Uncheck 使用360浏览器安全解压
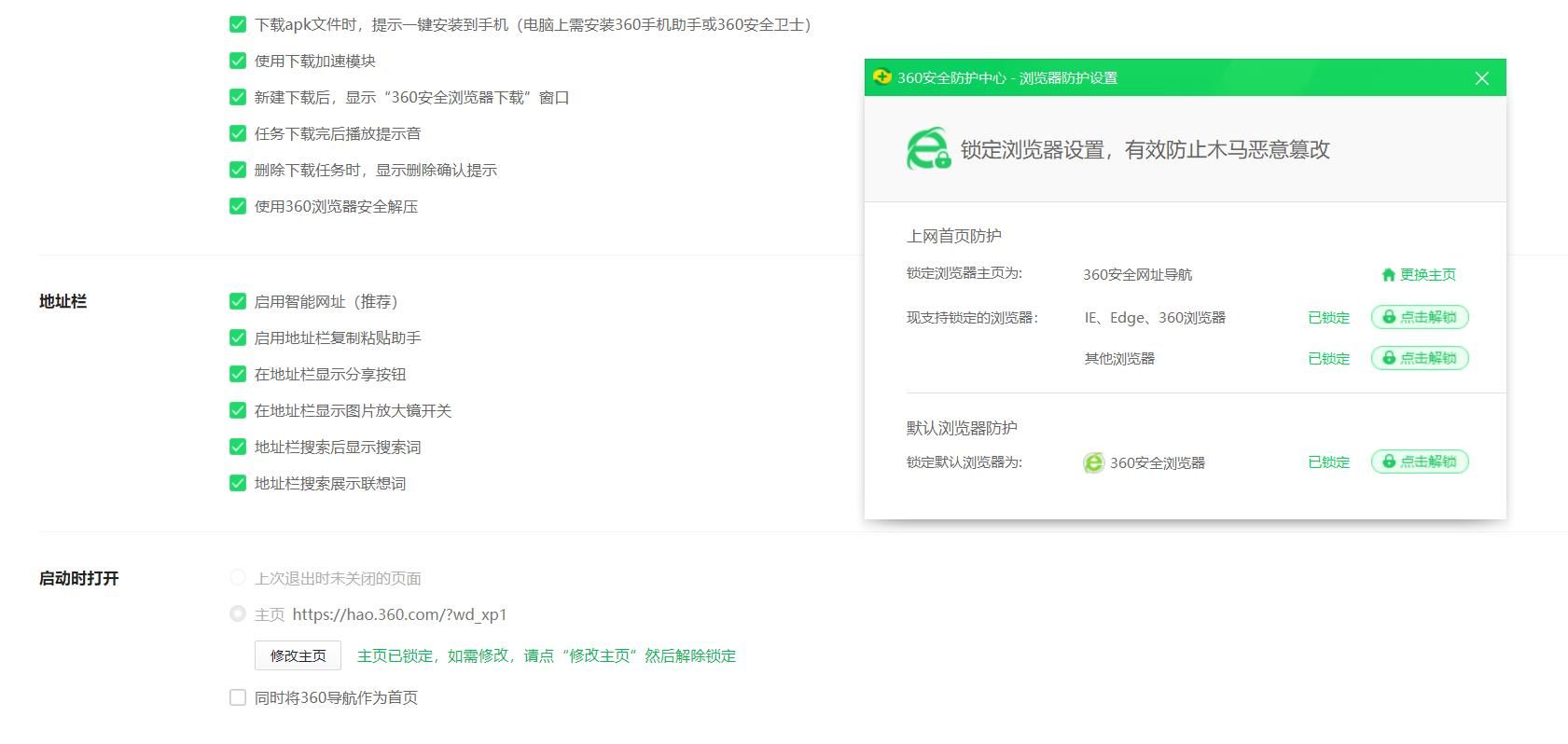The image size is (1568, 744). pyautogui.click(x=238, y=206)
